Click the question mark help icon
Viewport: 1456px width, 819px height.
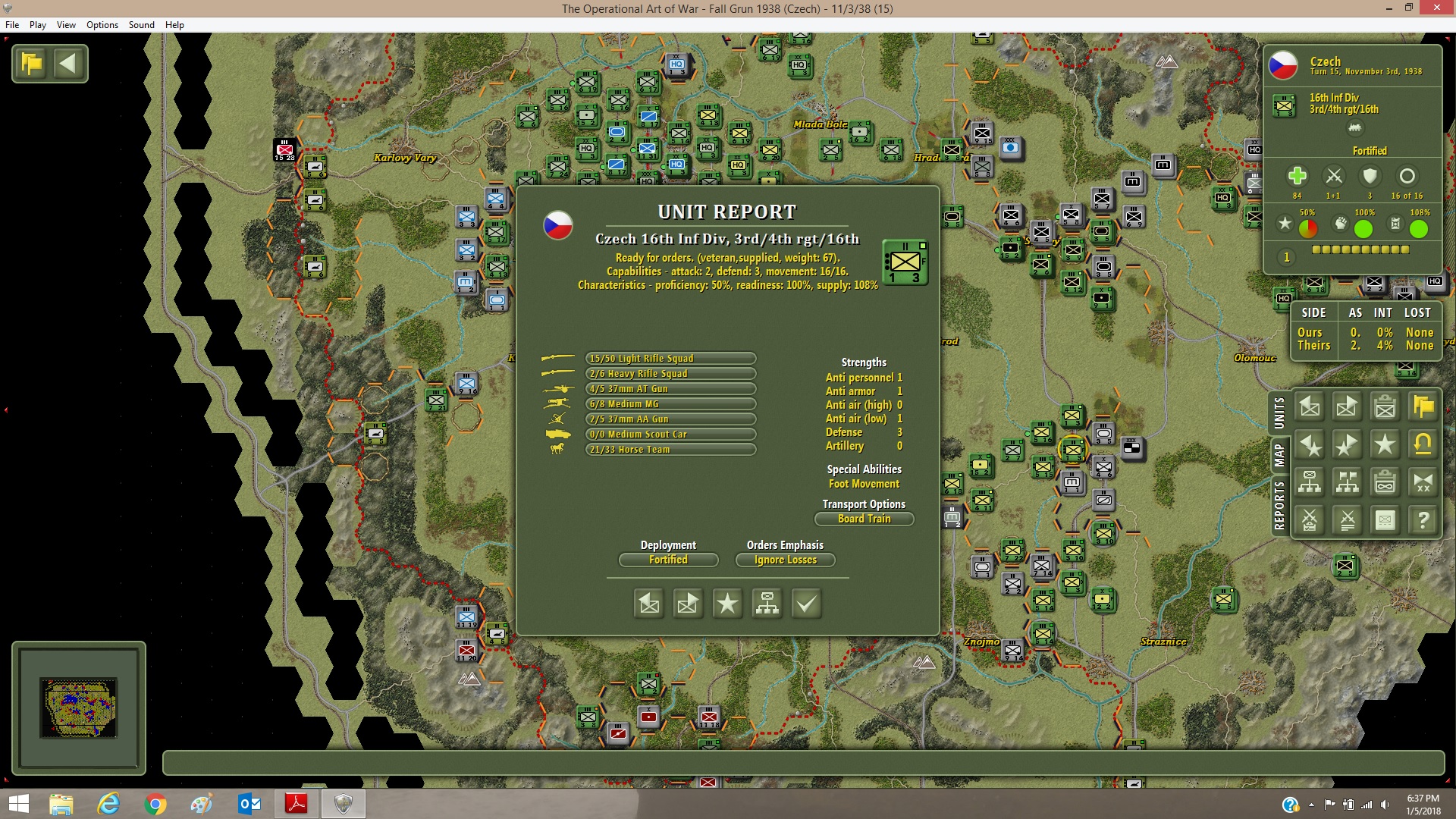(1423, 520)
